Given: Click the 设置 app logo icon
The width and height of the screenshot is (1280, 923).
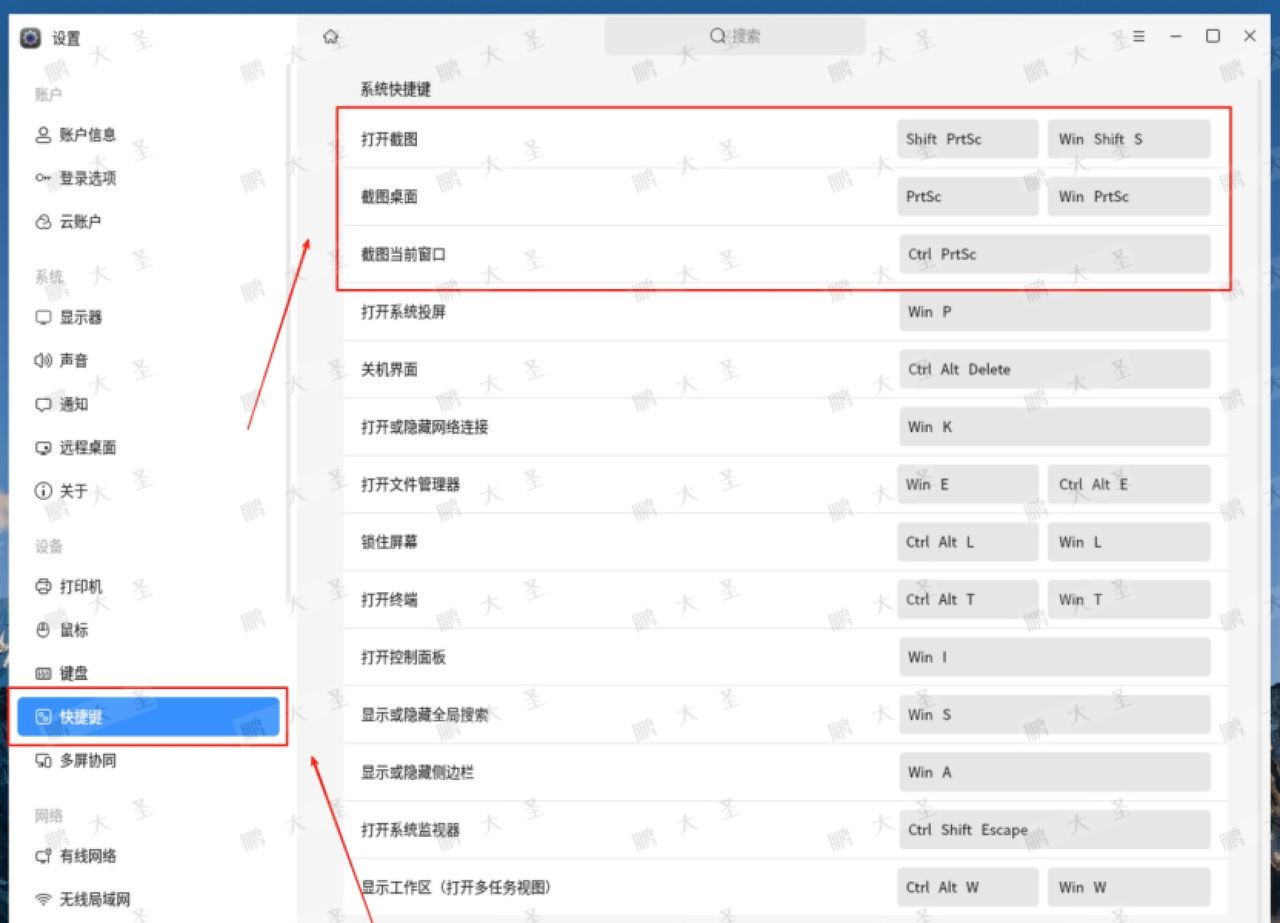Looking at the screenshot, I should pyautogui.click(x=30, y=38).
